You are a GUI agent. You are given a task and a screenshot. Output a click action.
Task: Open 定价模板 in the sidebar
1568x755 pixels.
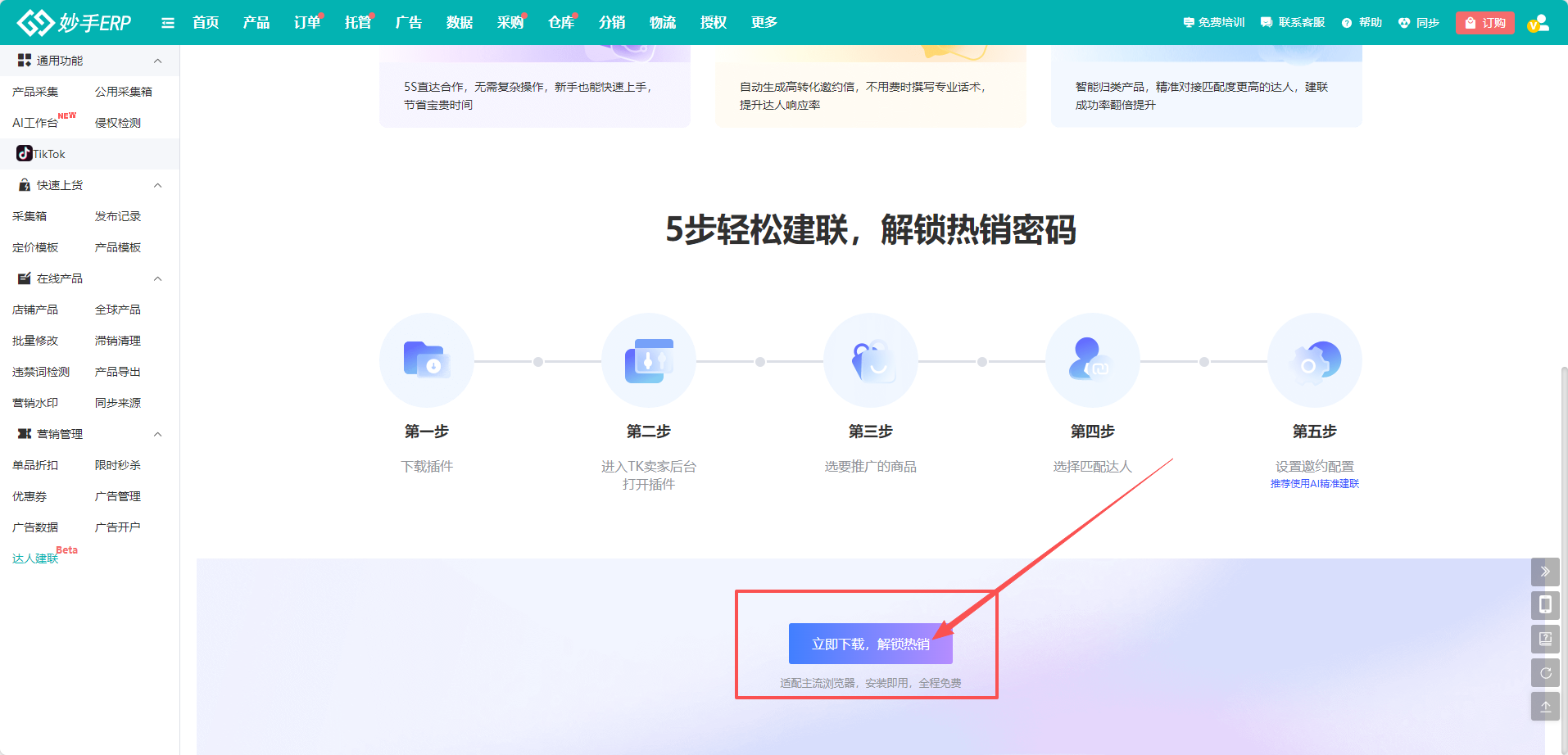(35, 247)
